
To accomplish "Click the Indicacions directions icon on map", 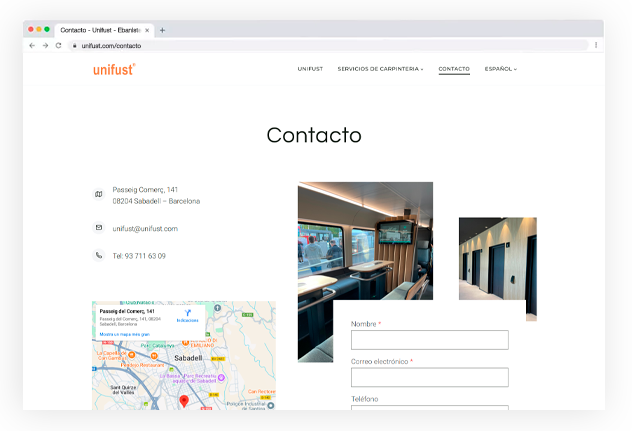I will [187, 315].
